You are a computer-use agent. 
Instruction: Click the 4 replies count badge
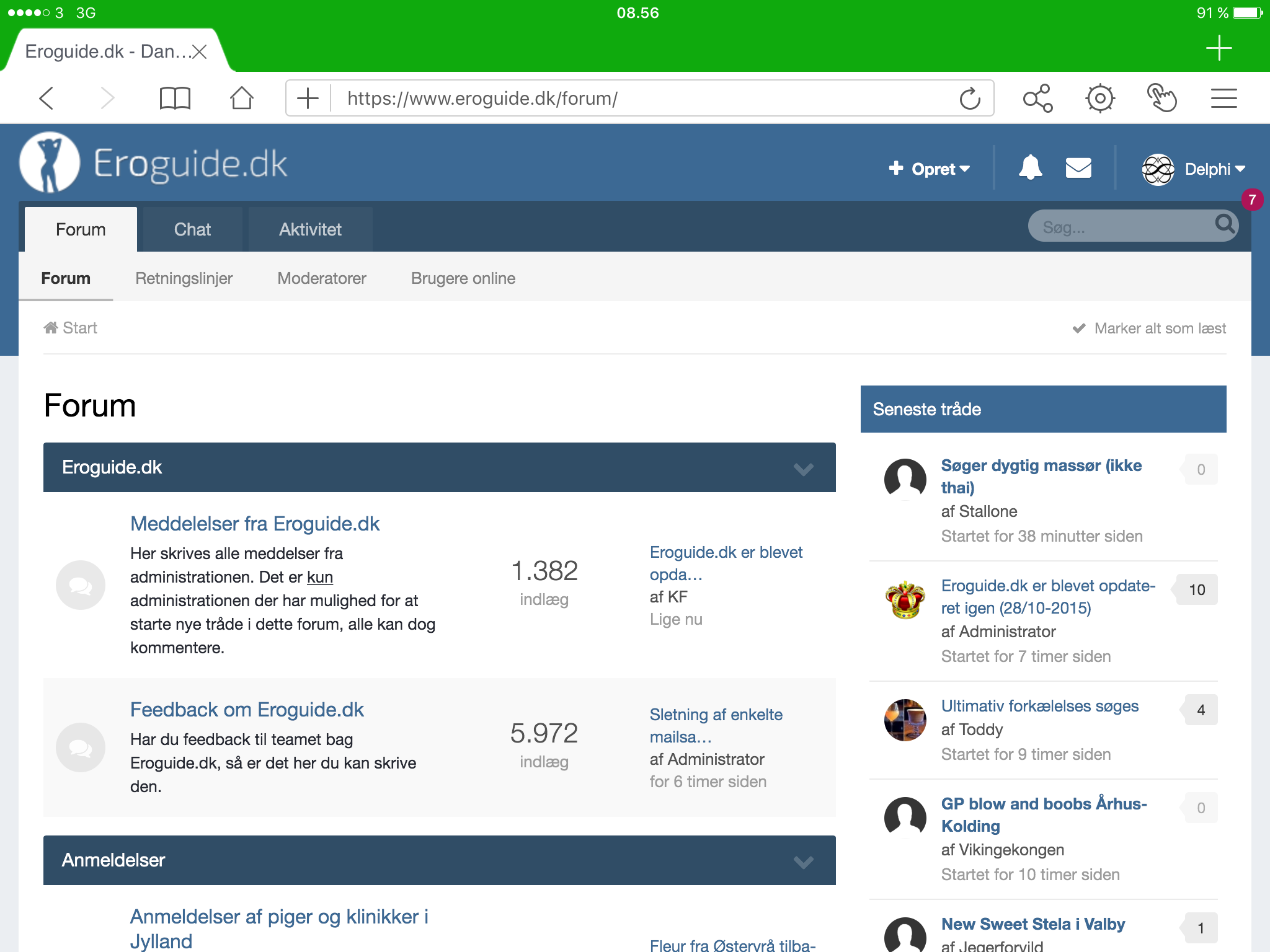(1201, 710)
